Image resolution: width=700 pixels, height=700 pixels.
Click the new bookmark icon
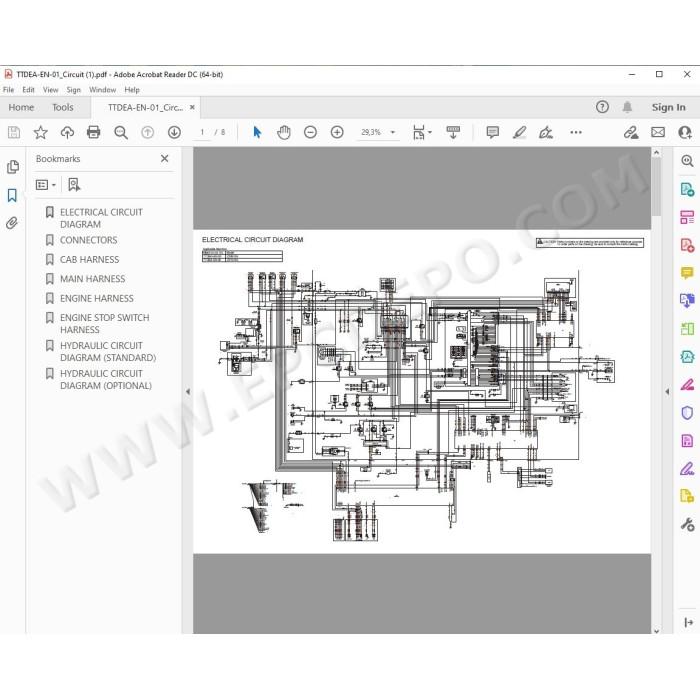pyautogui.click(x=74, y=184)
